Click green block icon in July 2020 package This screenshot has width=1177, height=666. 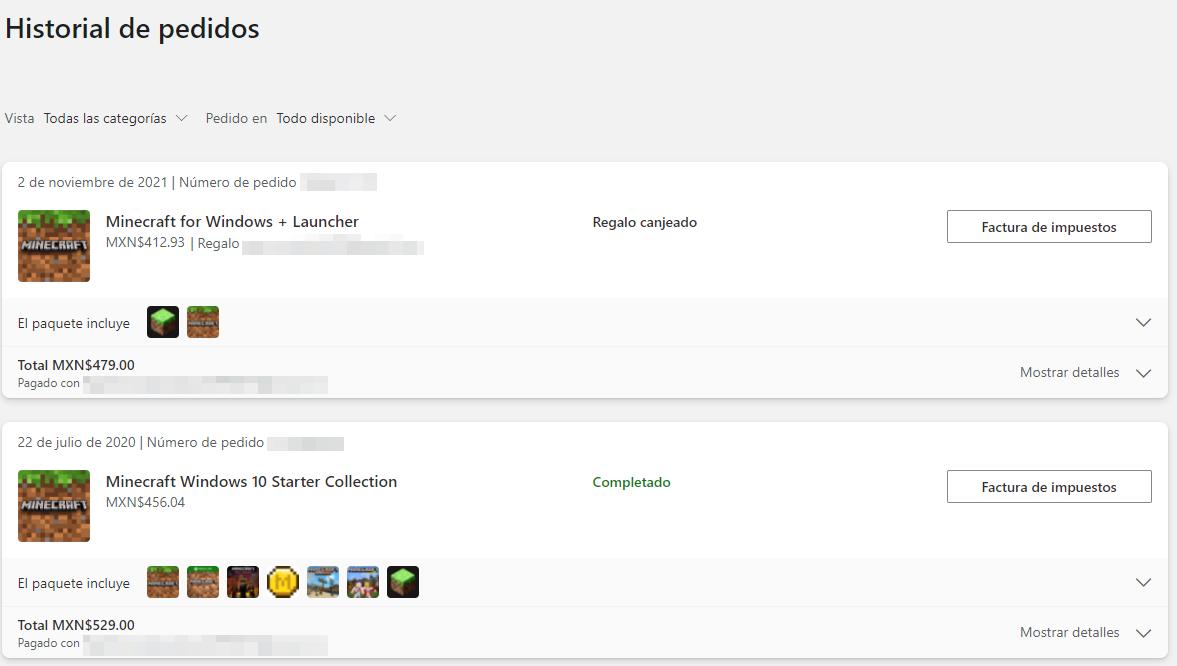pos(403,582)
